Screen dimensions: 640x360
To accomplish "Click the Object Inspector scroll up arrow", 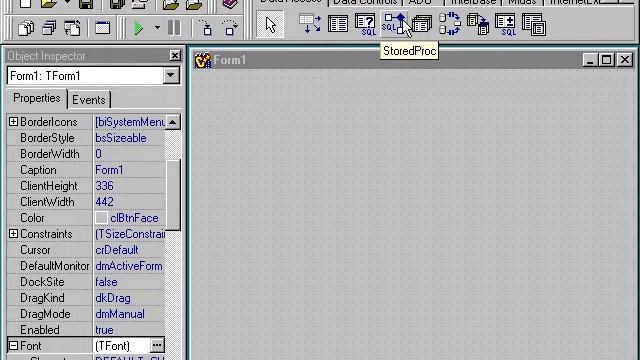I will (173, 122).
